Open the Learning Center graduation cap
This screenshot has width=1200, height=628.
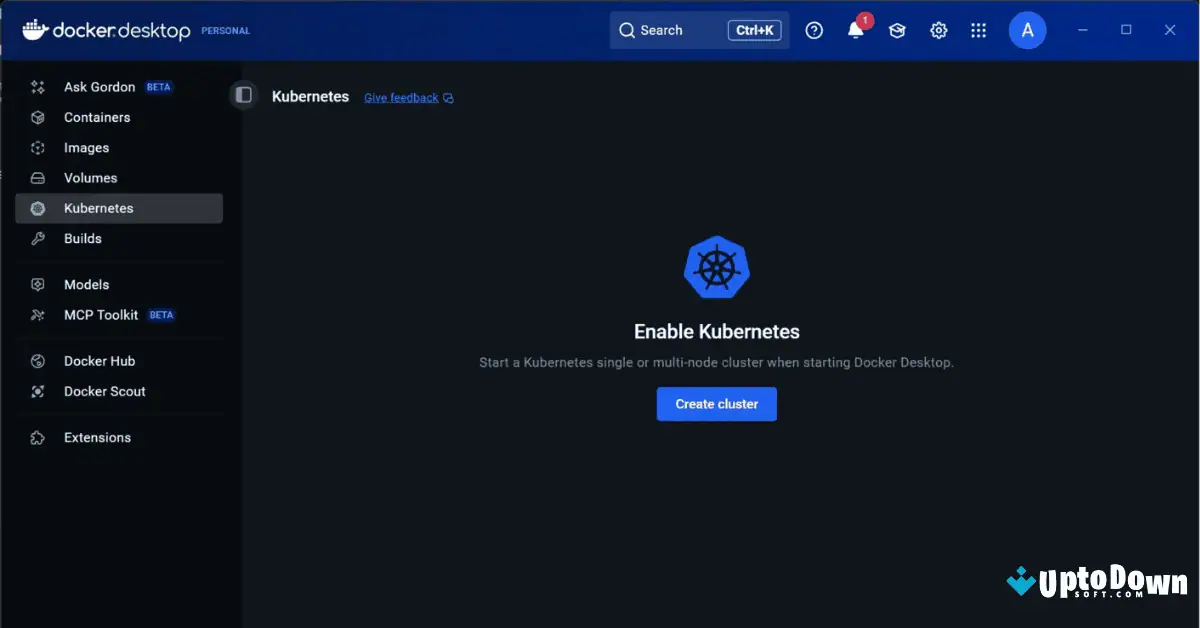click(x=897, y=30)
